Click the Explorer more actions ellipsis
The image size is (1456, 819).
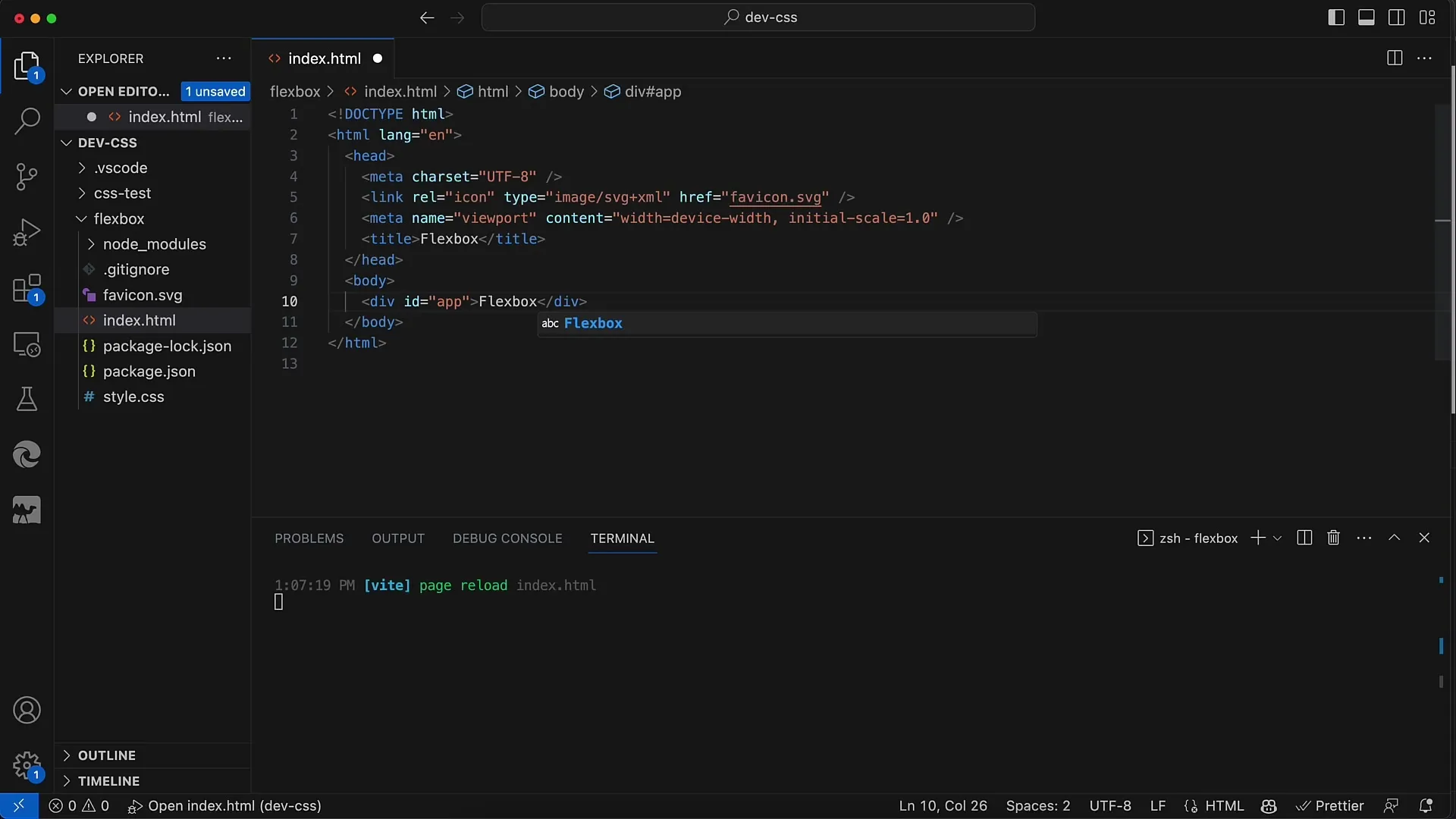click(x=224, y=58)
